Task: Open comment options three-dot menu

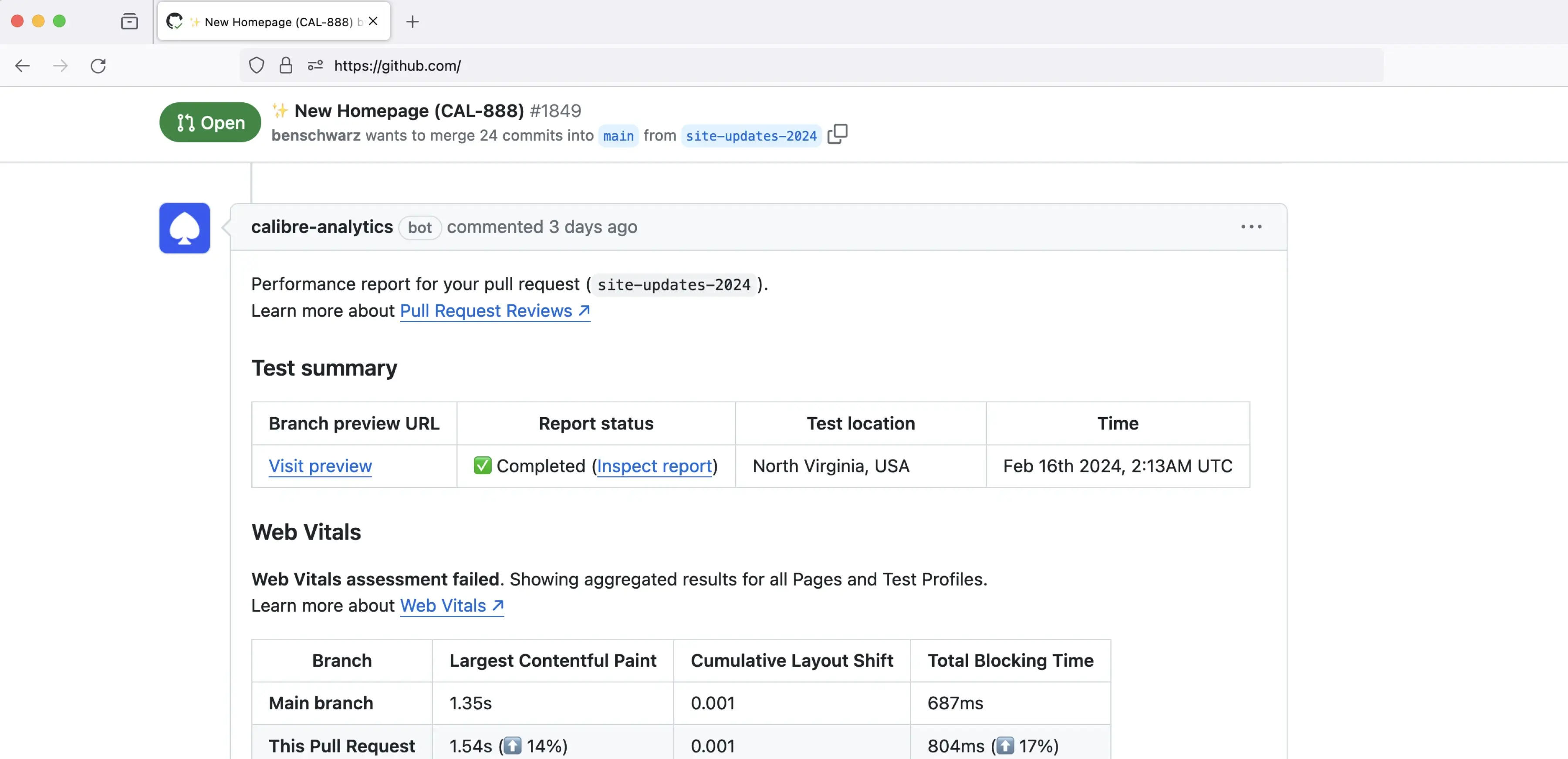Action: tap(1251, 226)
